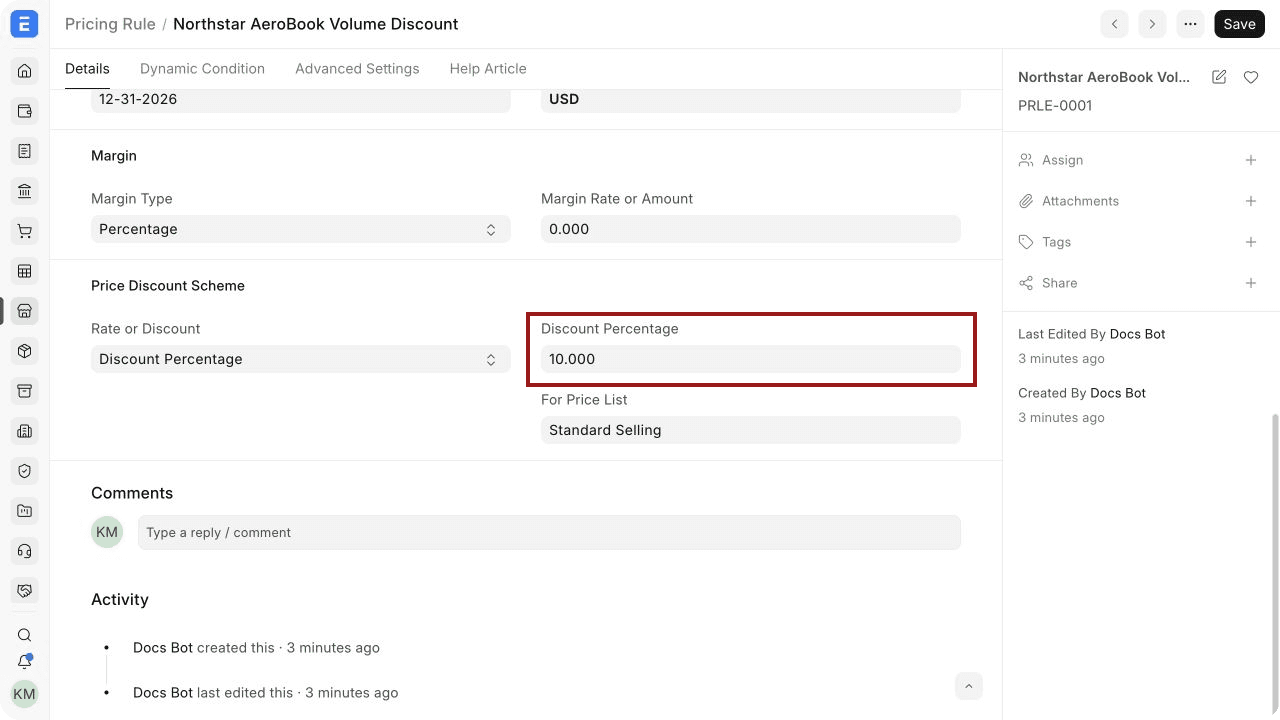Share the document with Share plus
The height and width of the screenshot is (720, 1280).
[1251, 283]
